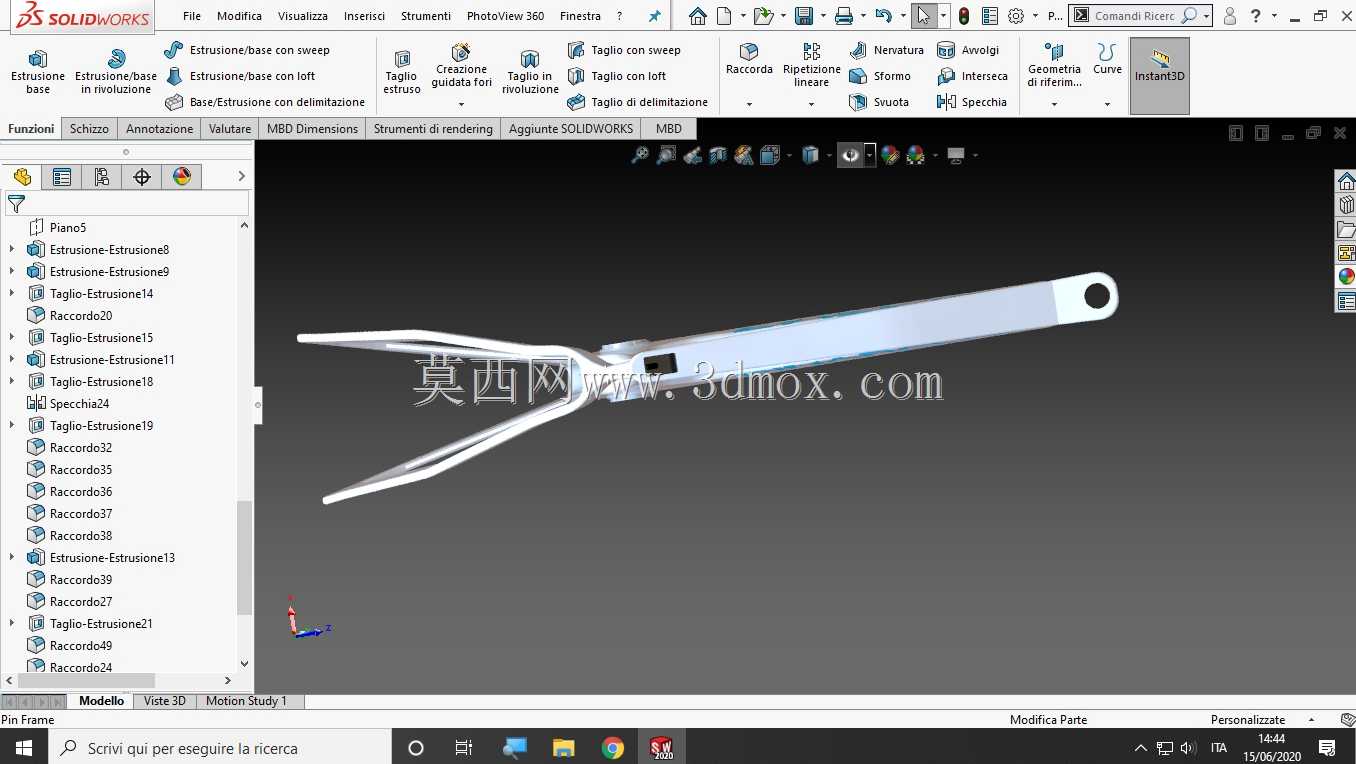Click the feature tree vertical scrollbar thumb

245,558
